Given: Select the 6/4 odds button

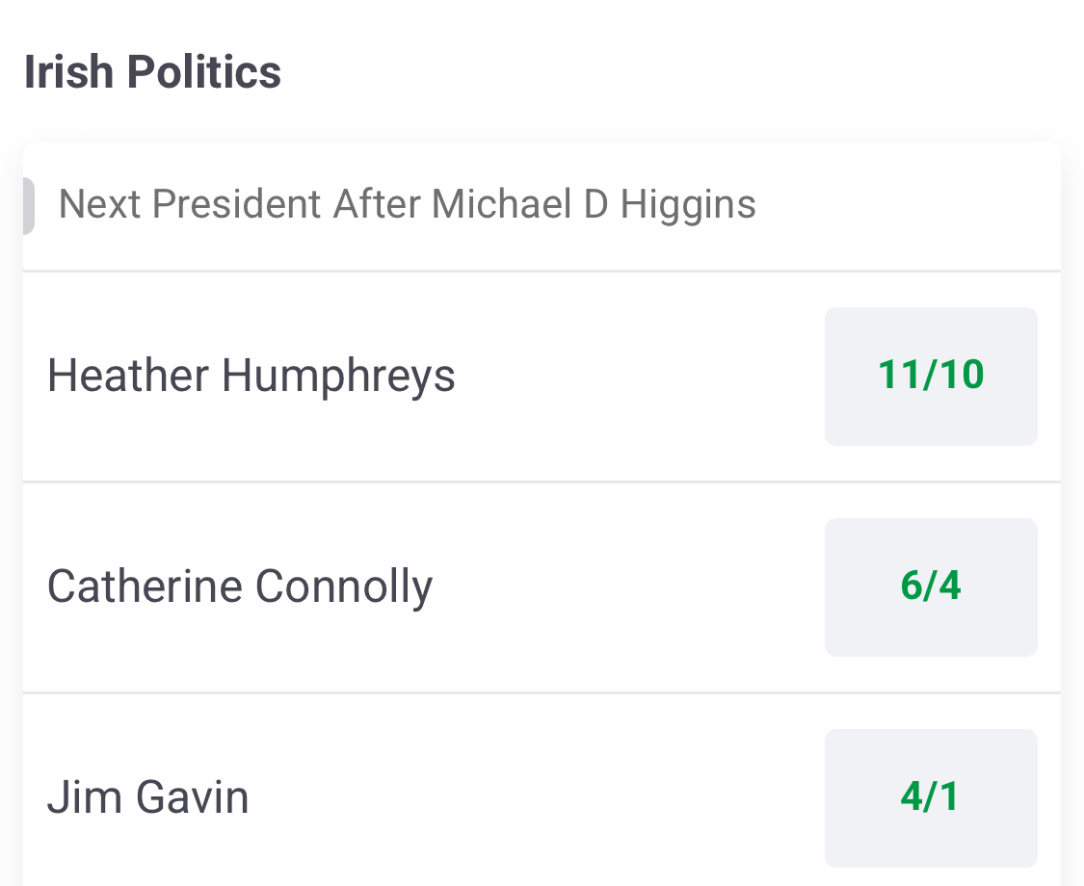Looking at the screenshot, I should click(x=930, y=587).
